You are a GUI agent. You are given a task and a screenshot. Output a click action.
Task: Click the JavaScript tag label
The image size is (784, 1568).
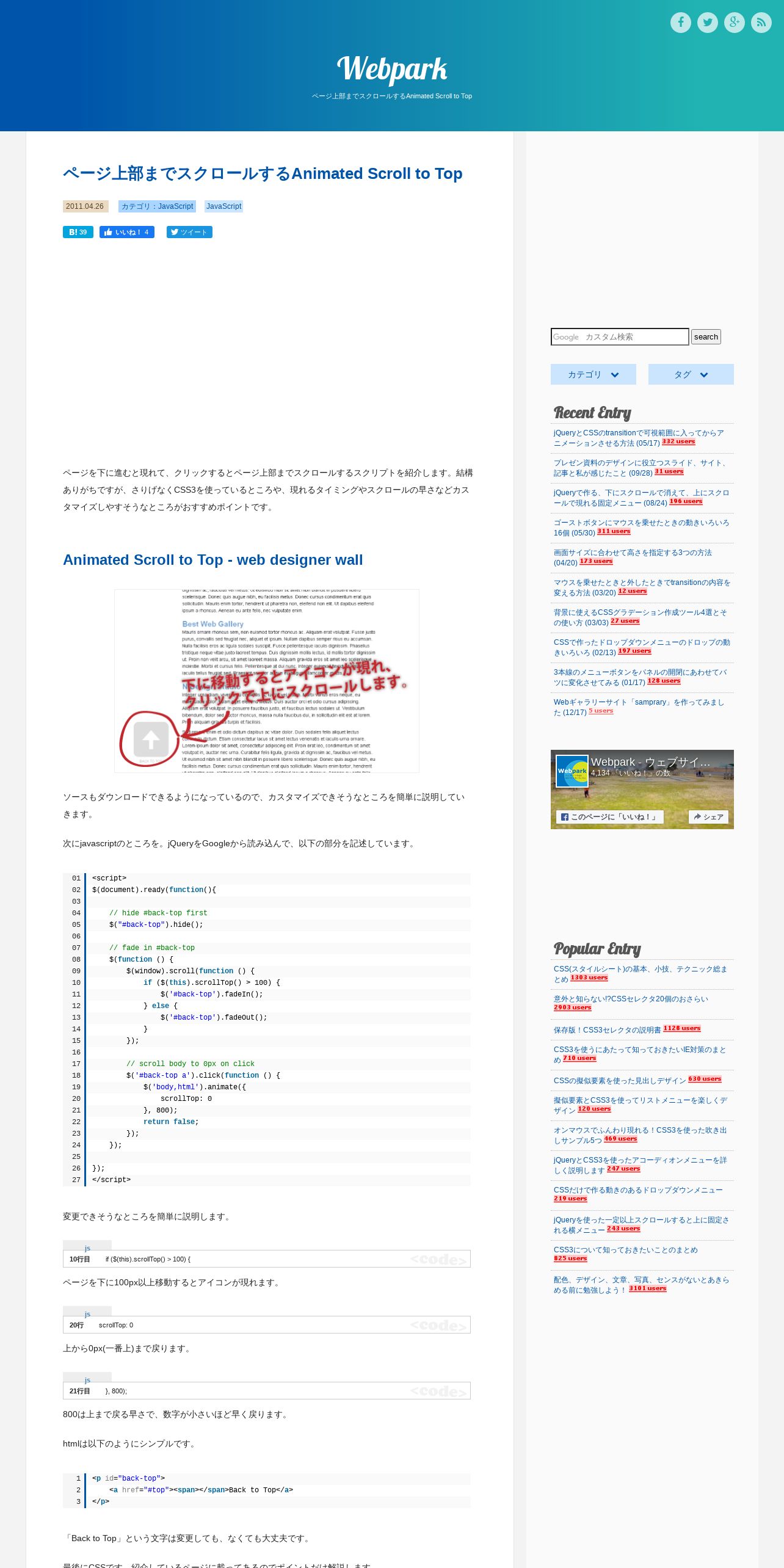[223, 206]
